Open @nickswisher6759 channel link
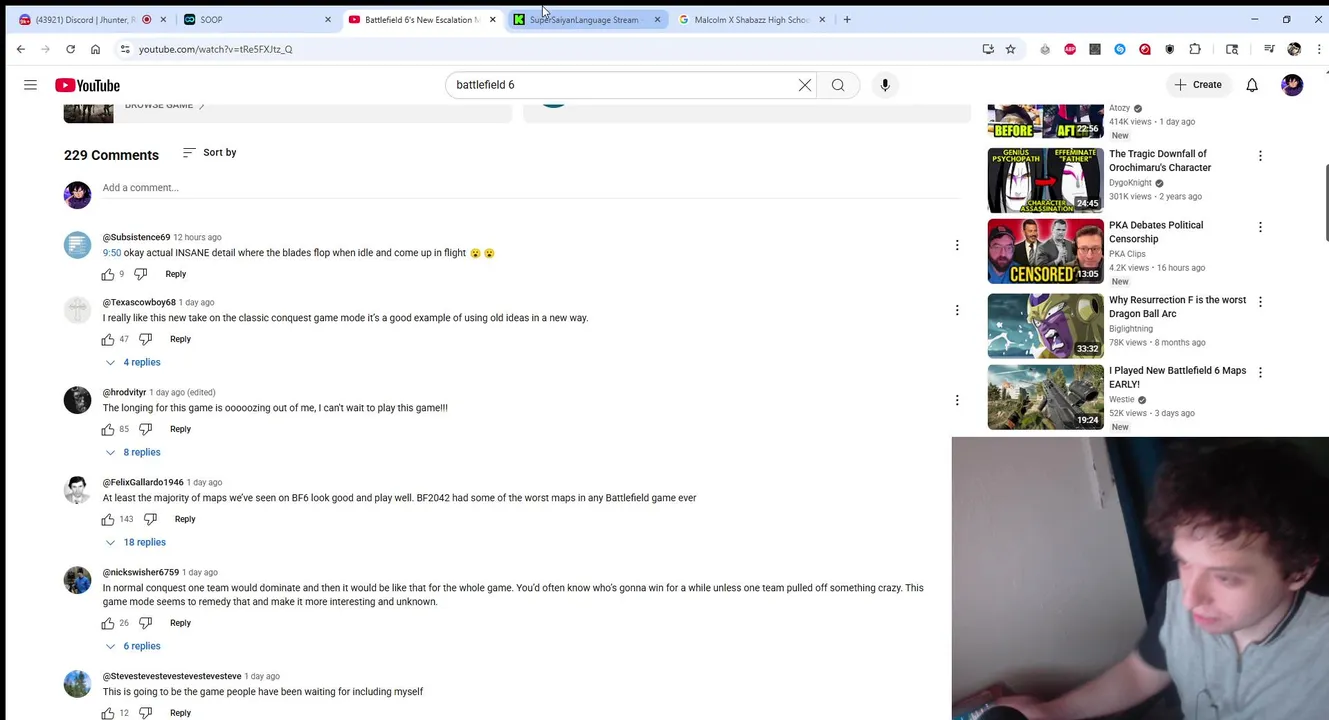This screenshot has width=1329, height=720. click(141, 573)
